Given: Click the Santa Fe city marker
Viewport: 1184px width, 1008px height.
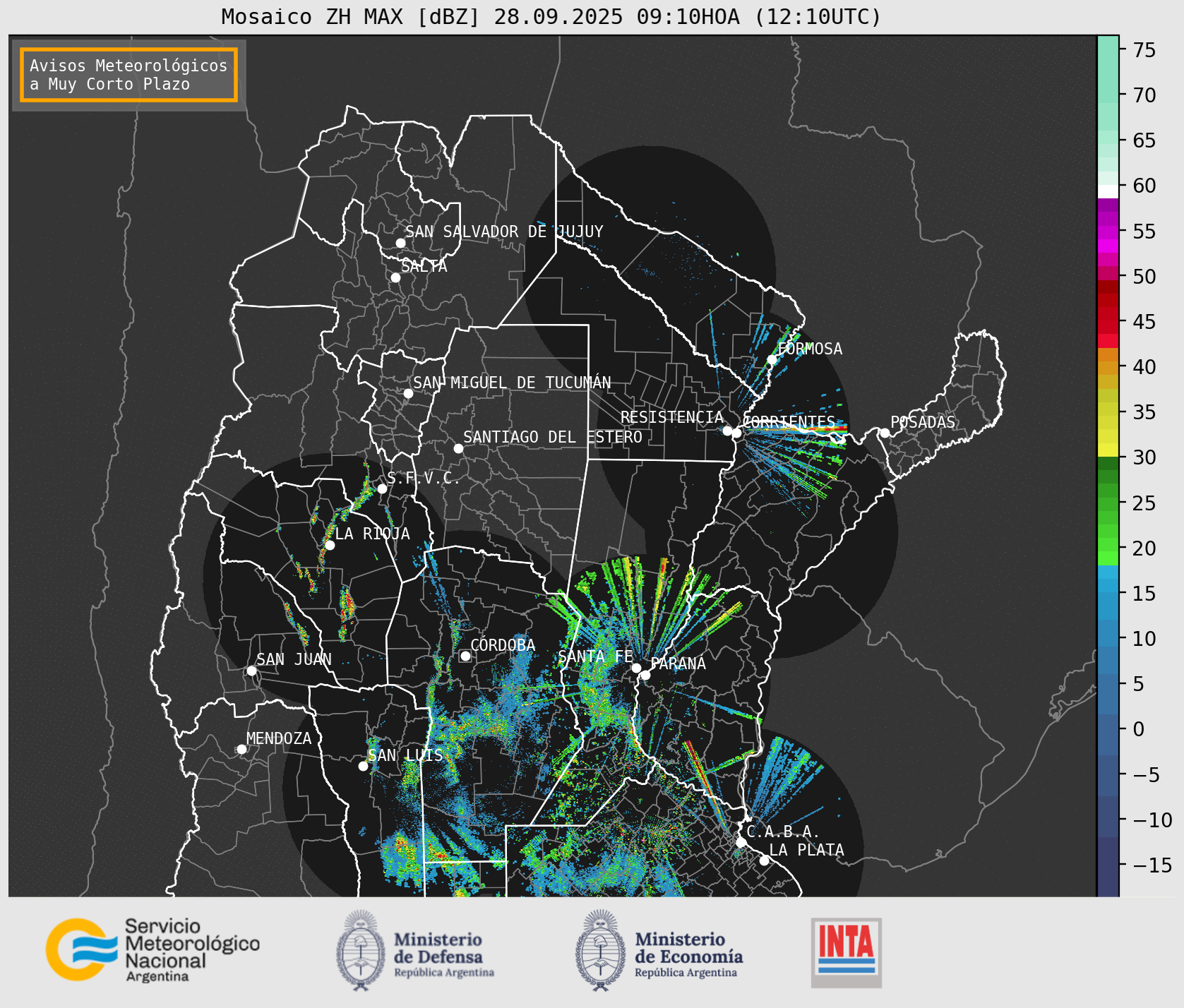Looking at the screenshot, I should [x=636, y=668].
